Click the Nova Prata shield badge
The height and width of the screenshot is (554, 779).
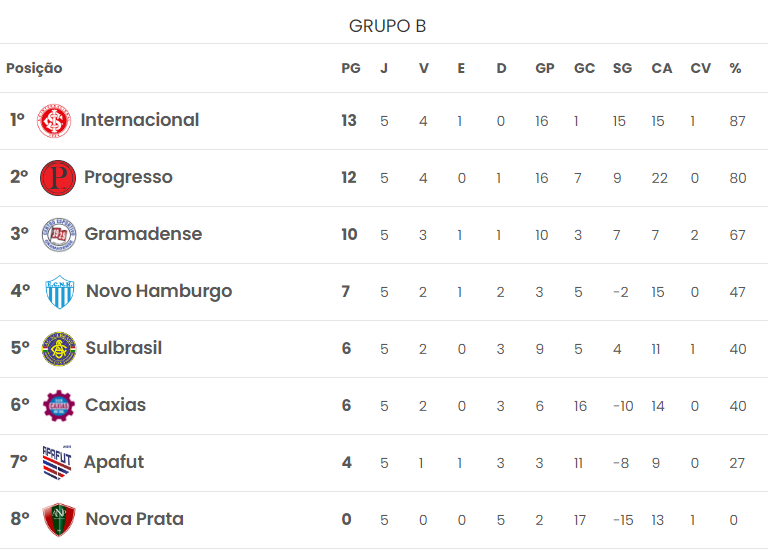[x=59, y=520]
